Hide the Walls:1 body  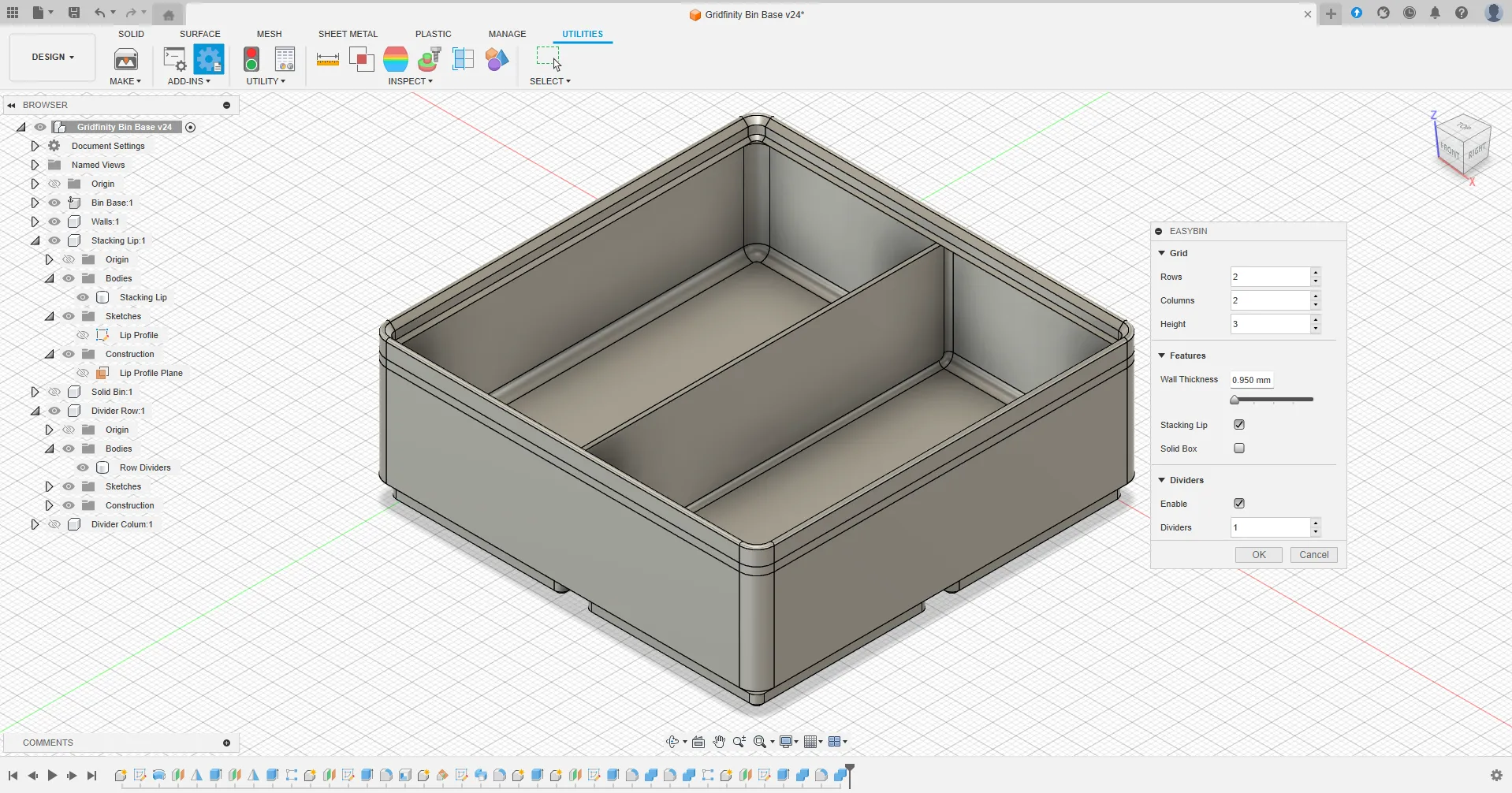[x=54, y=222]
